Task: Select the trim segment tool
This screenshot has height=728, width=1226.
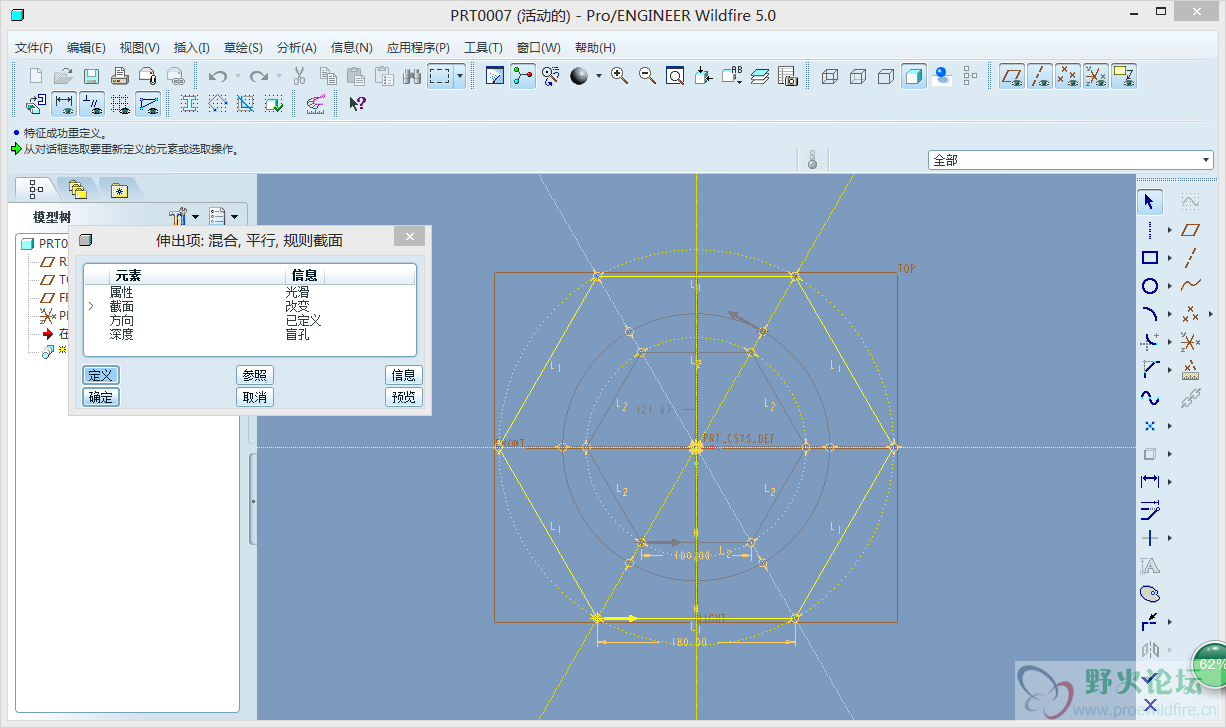Action: [x=1150, y=622]
